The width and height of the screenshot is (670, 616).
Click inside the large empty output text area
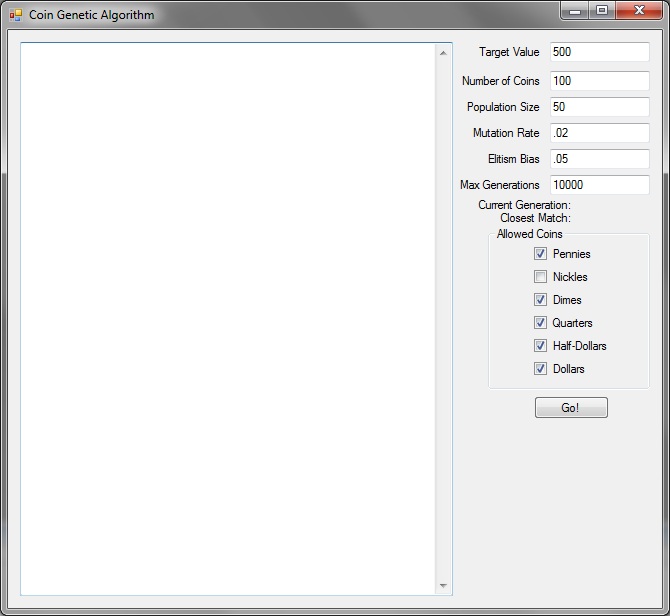coord(228,318)
